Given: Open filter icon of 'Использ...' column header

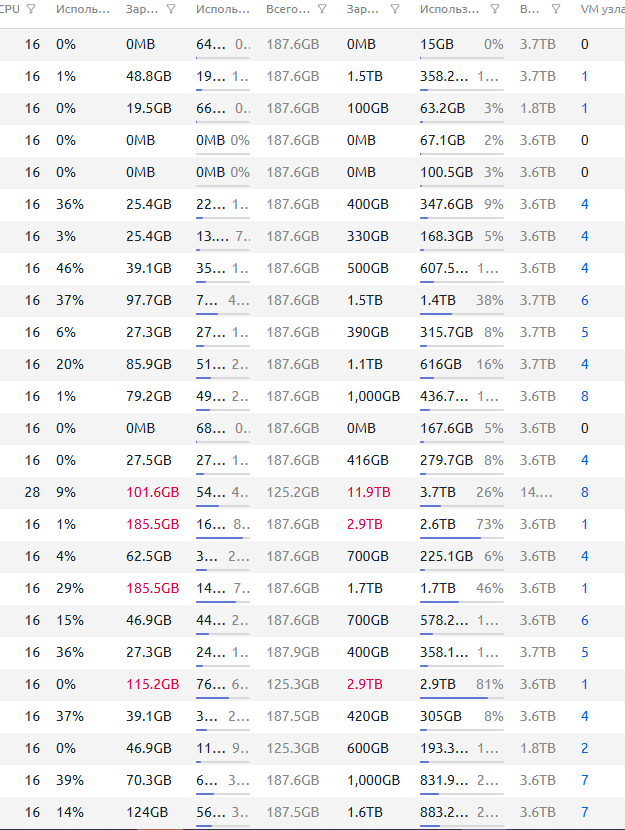Looking at the screenshot, I should pos(496,9).
